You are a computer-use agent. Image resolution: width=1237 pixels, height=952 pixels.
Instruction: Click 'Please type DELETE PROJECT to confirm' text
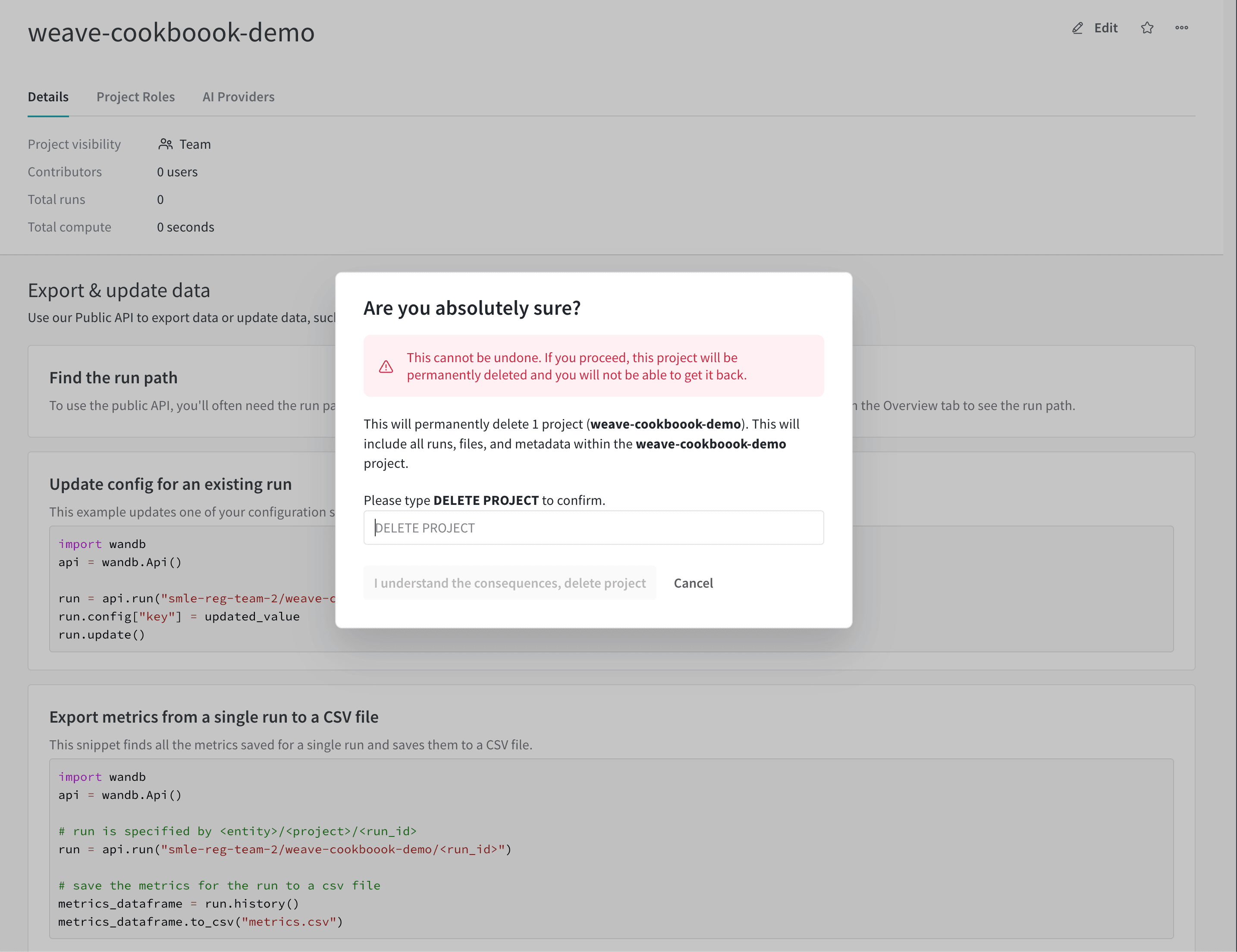tap(484, 500)
